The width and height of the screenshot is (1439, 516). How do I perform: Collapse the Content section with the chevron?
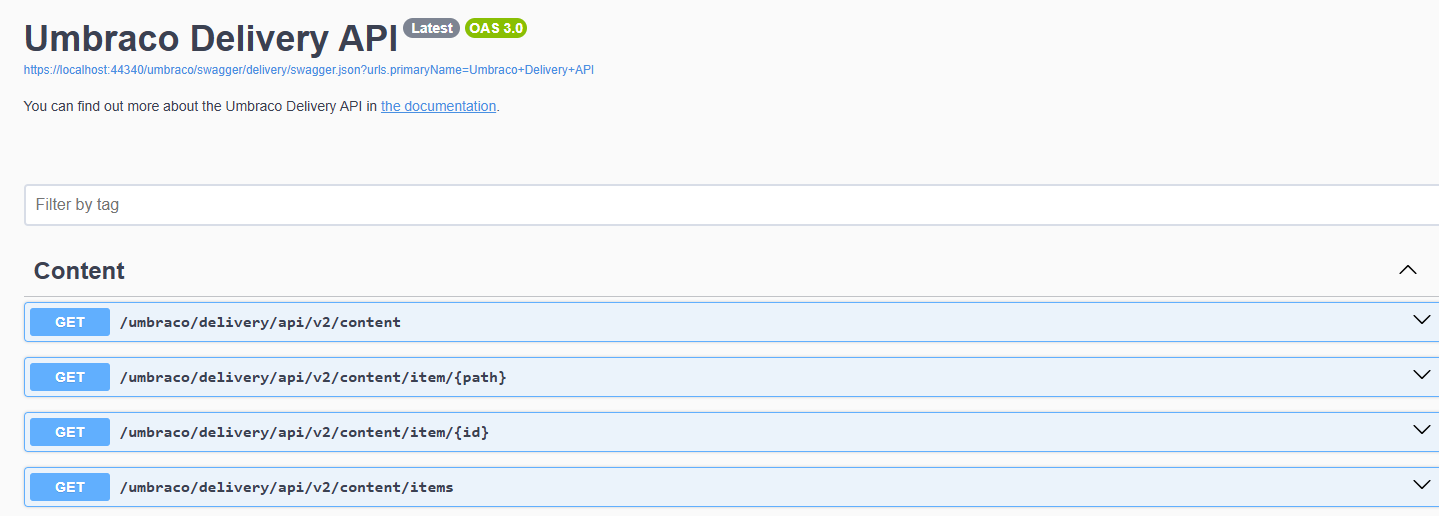coord(1408,270)
